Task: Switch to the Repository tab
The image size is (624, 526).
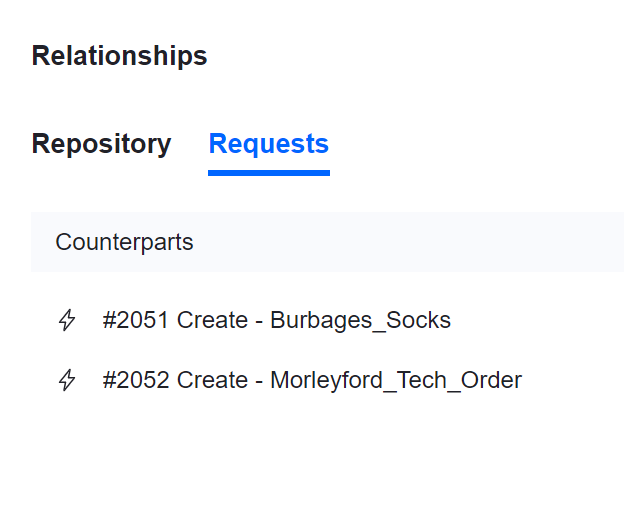Action: [x=101, y=144]
